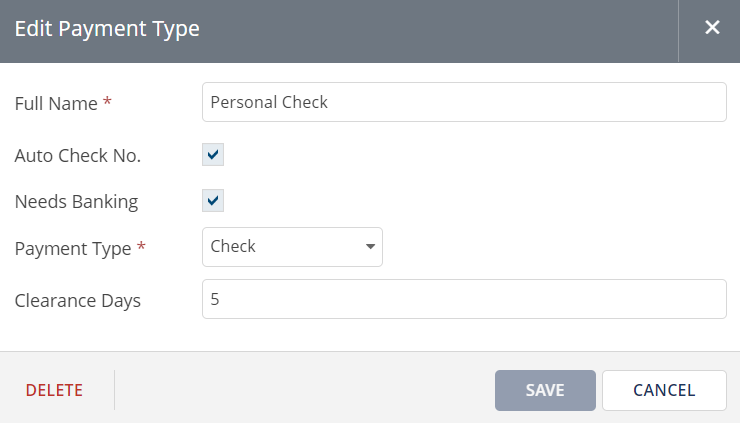Click the Payment Type label
This screenshot has width=740, height=423.
click(x=73, y=248)
